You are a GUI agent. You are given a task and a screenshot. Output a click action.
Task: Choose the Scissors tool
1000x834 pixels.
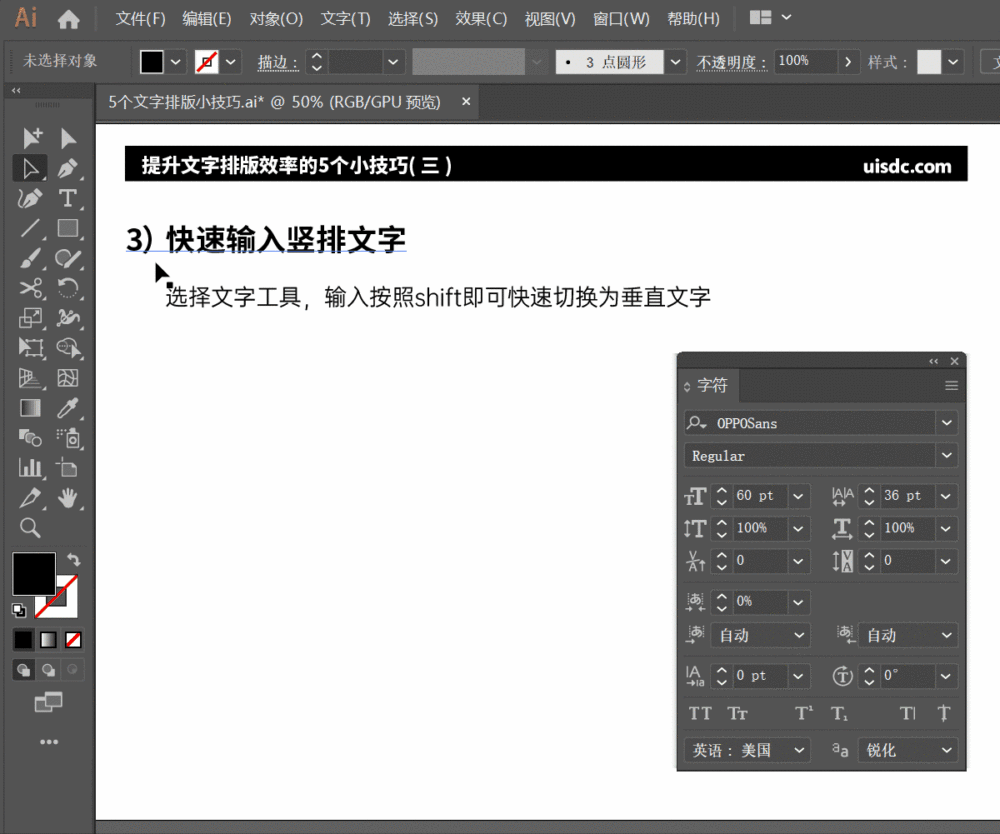(x=31, y=289)
